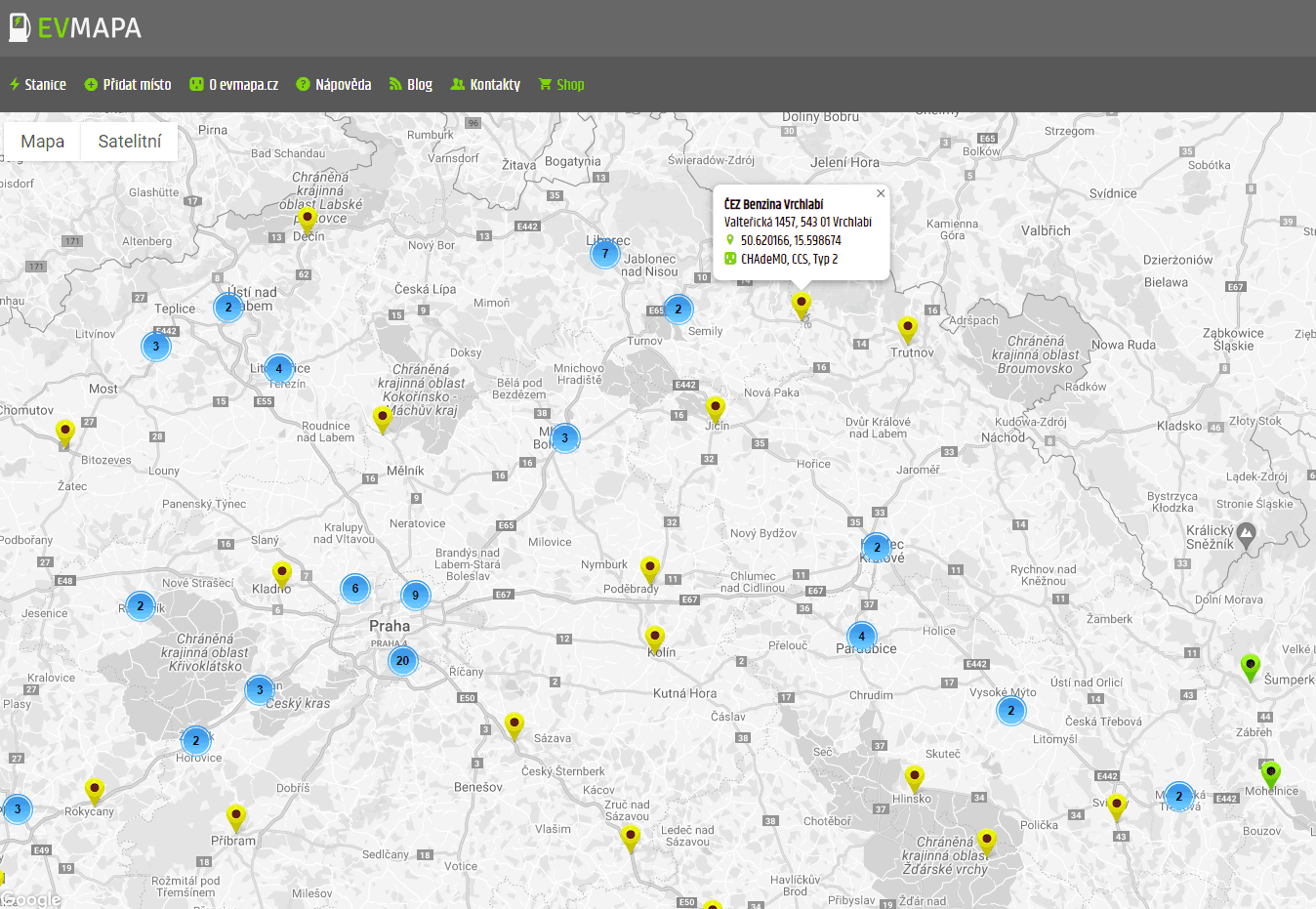Switch map to Satelitní view

(130, 142)
